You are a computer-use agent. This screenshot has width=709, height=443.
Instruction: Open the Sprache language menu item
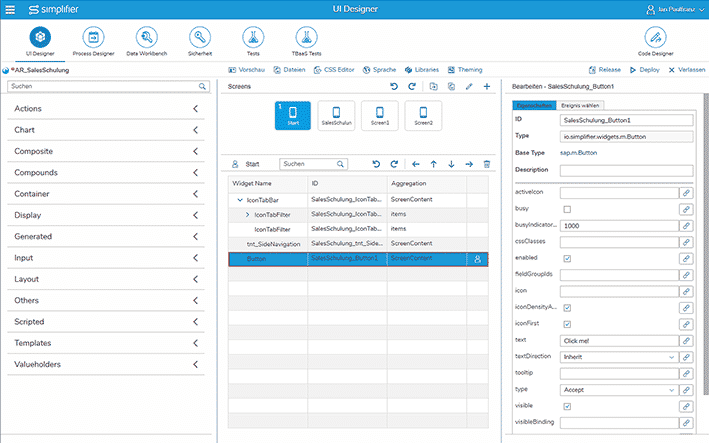tap(379, 70)
